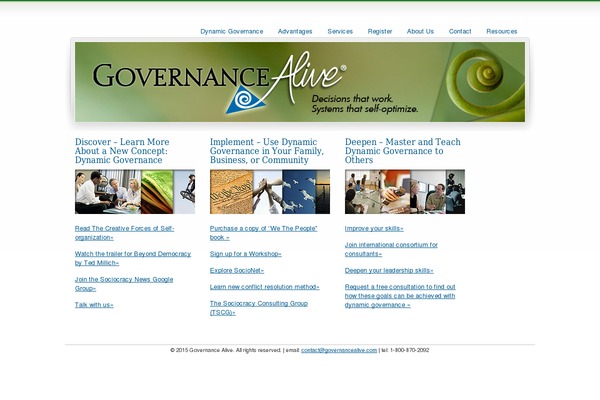
Task: Click the Talk with us link
Action: tap(94, 305)
